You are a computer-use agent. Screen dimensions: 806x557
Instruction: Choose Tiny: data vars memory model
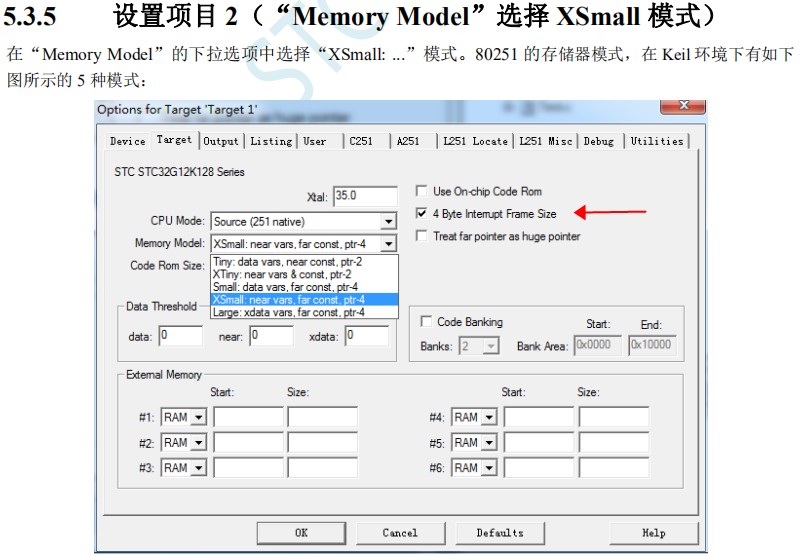pyautogui.click(x=304, y=262)
